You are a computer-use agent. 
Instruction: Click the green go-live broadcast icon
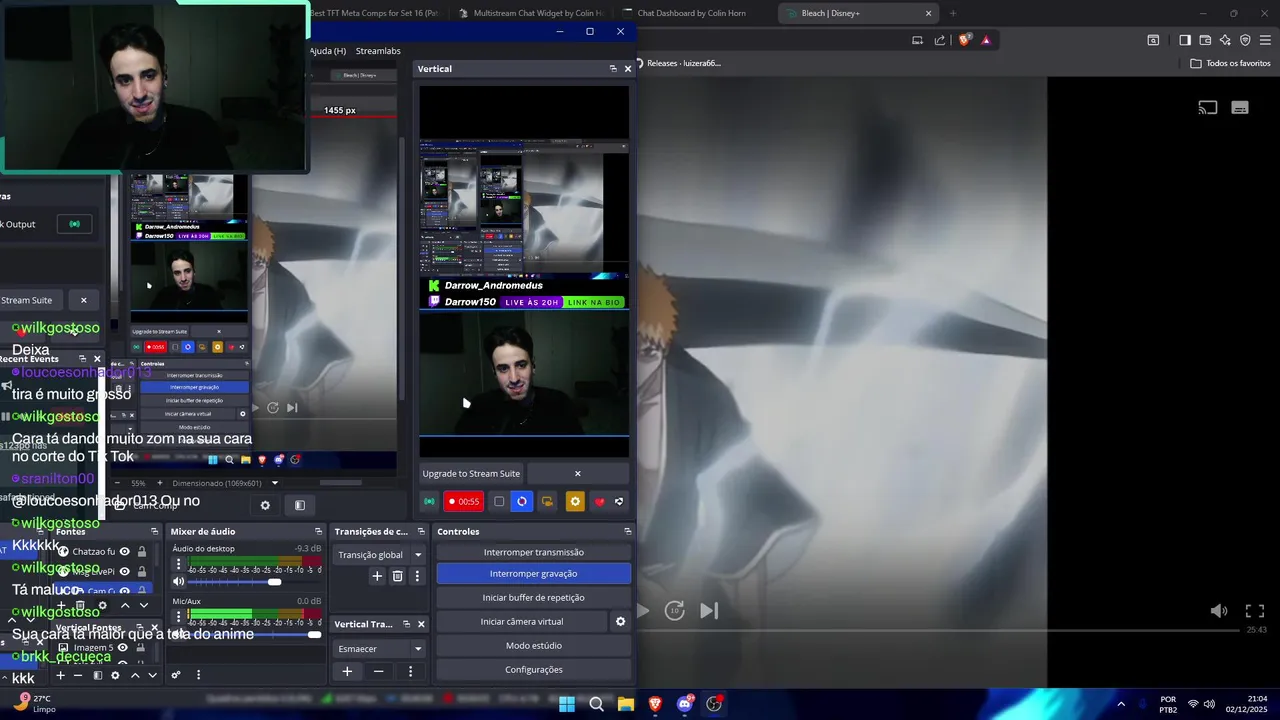pos(429,502)
